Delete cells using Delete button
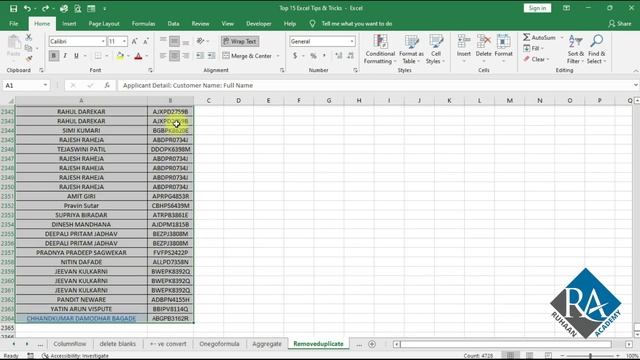The height and width of the screenshot is (360, 640). pyautogui.click(x=483, y=49)
